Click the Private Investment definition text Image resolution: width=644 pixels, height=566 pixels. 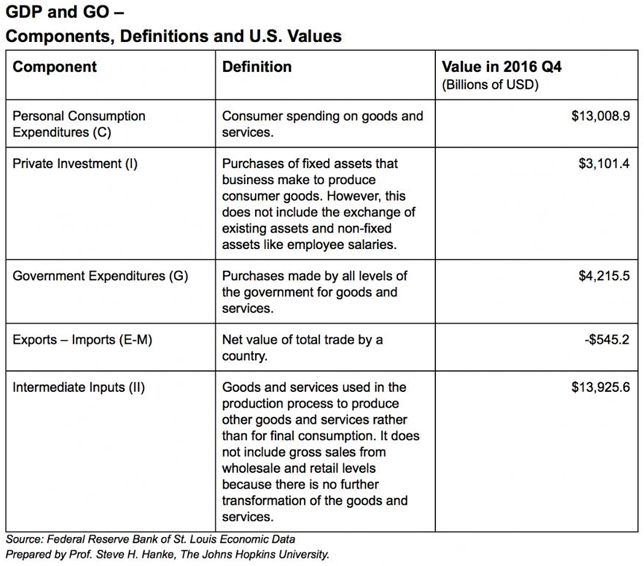[x=319, y=204]
